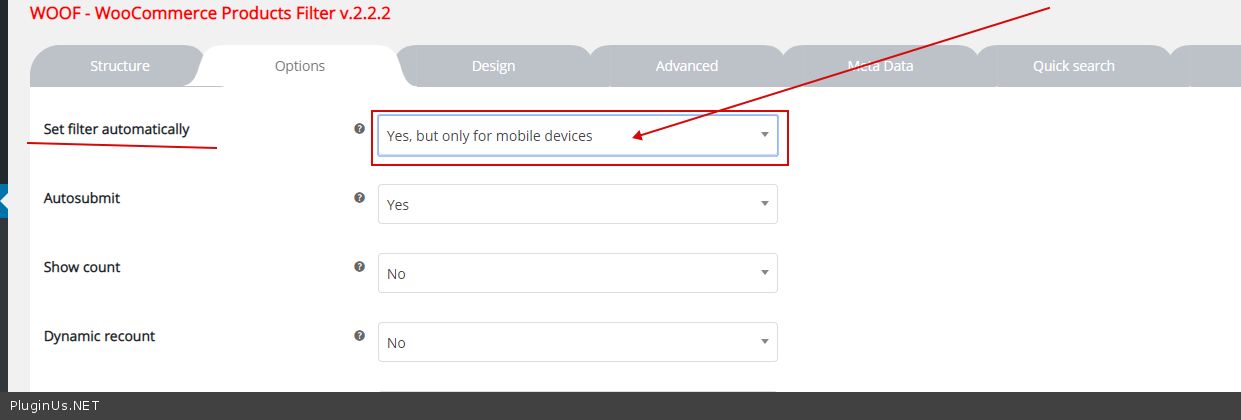Switch to the Meta Data tab
The width and height of the screenshot is (1241, 420).
point(880,66)
